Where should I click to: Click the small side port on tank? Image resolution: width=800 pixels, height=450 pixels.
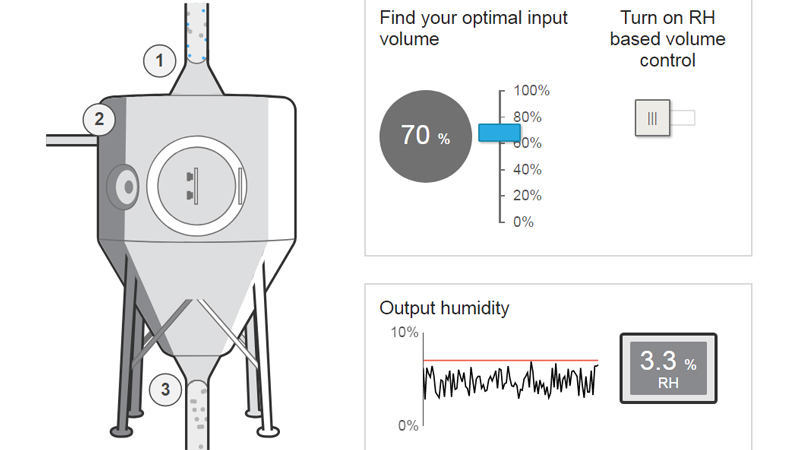point(124,185)
